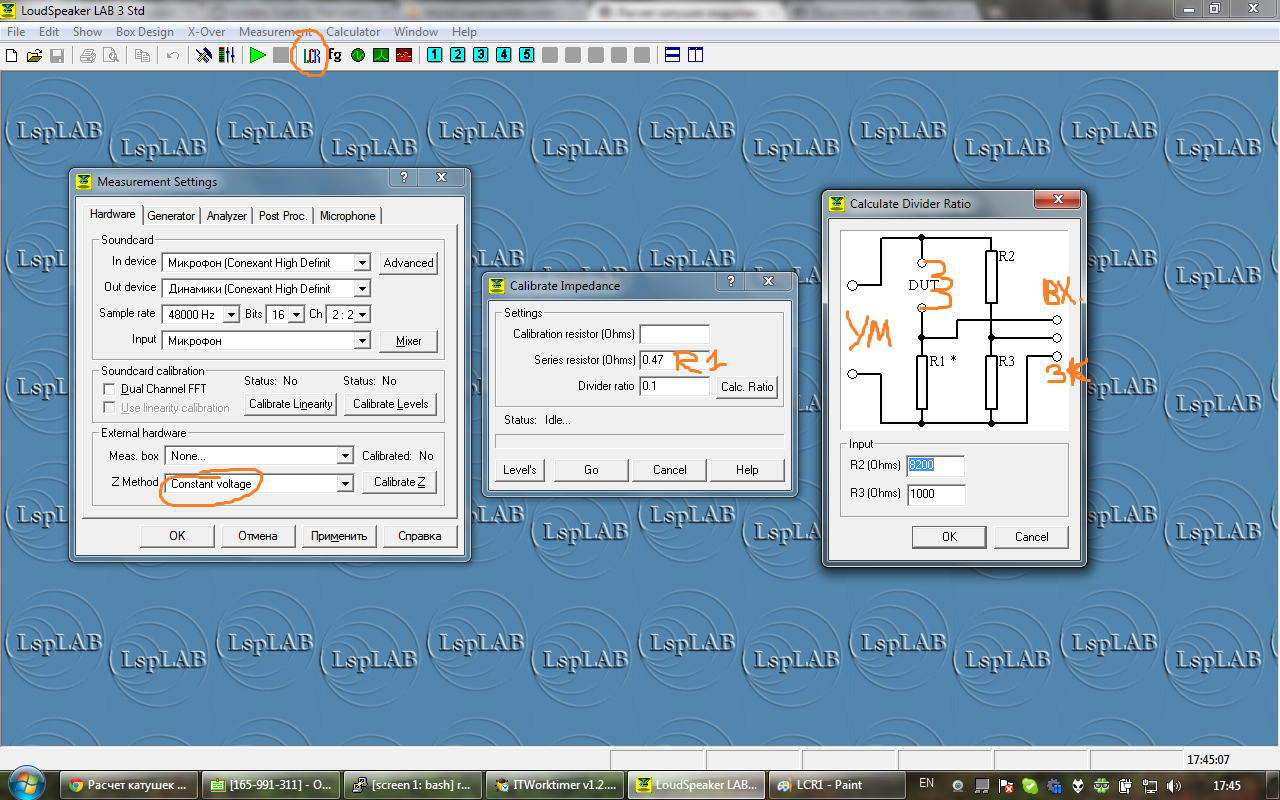Switch to the Microphone tab
The width and height of the screenshot is (1280, 800).
[x=348, y=216]
